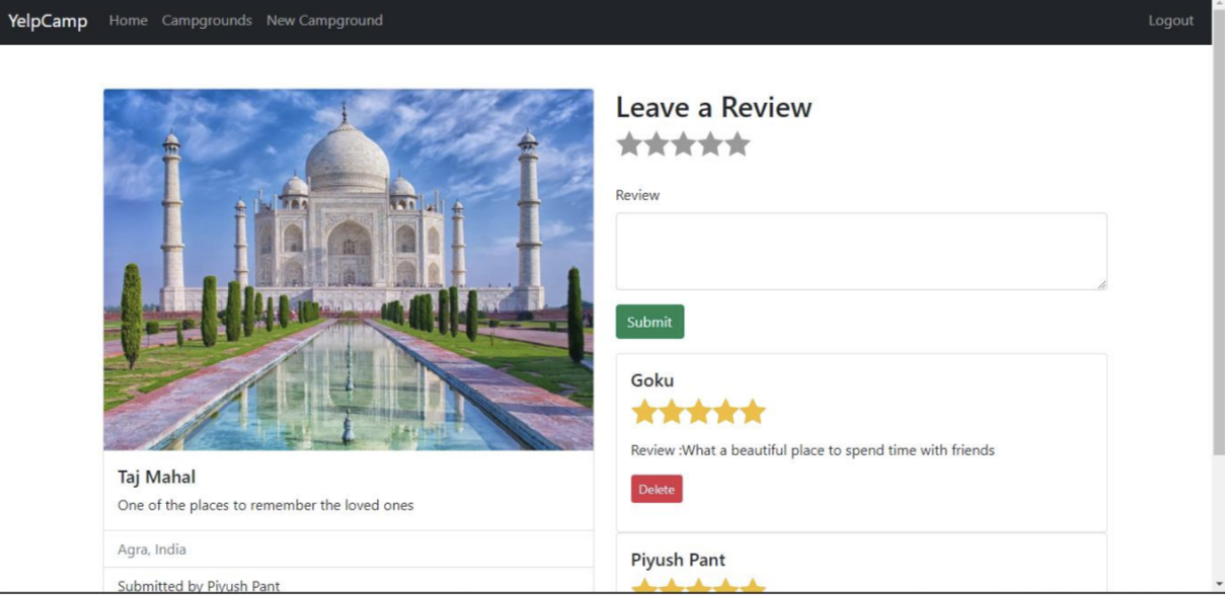
Task: Select the third star in Leave a Review rating
Action: pos(683,145)
